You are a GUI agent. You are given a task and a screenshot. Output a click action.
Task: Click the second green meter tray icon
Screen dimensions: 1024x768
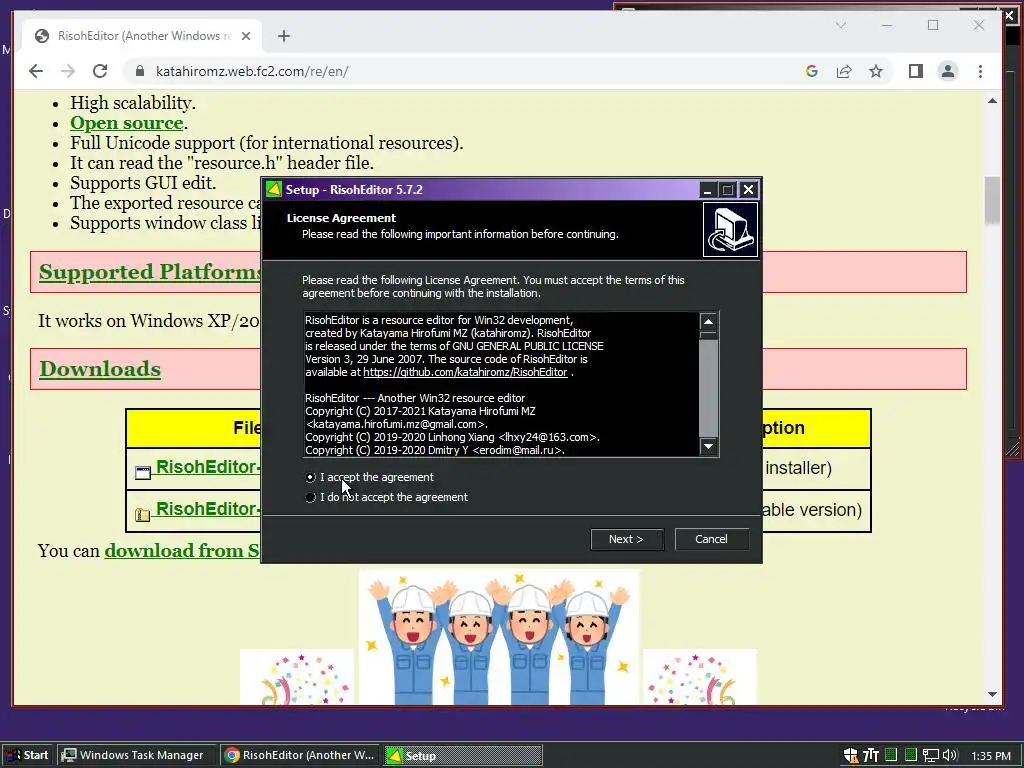tap(911, 755)
